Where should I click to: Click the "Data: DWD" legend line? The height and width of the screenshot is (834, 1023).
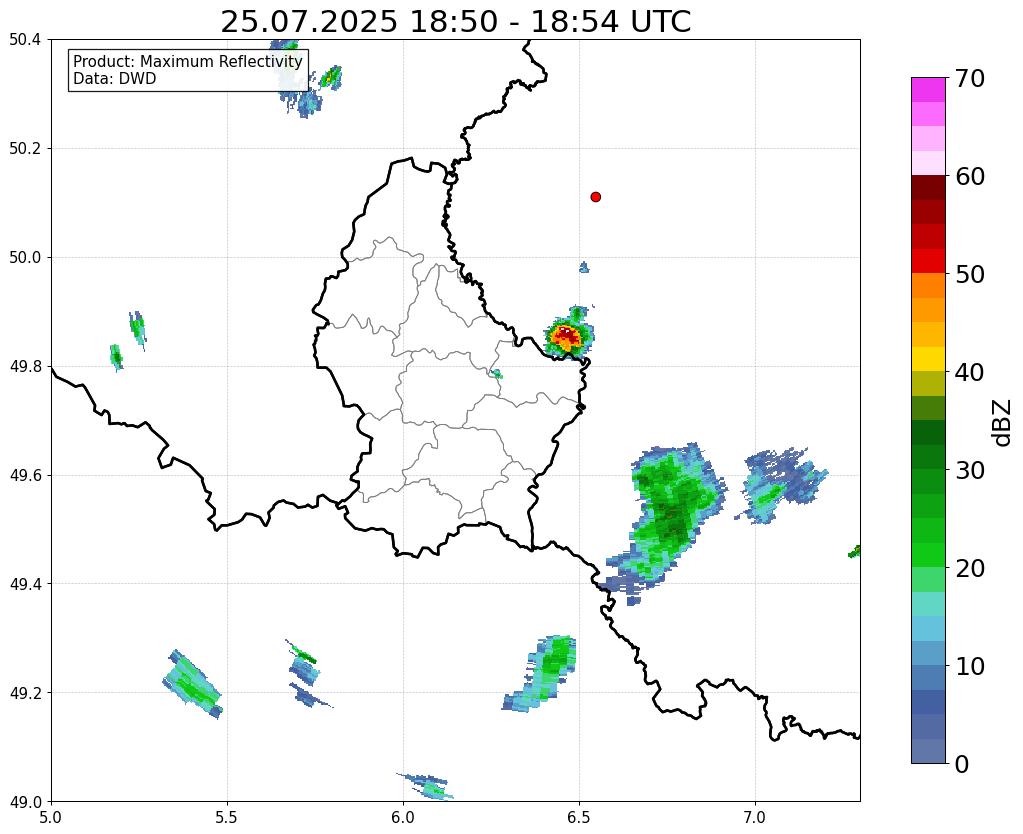[x=115, y=79]
